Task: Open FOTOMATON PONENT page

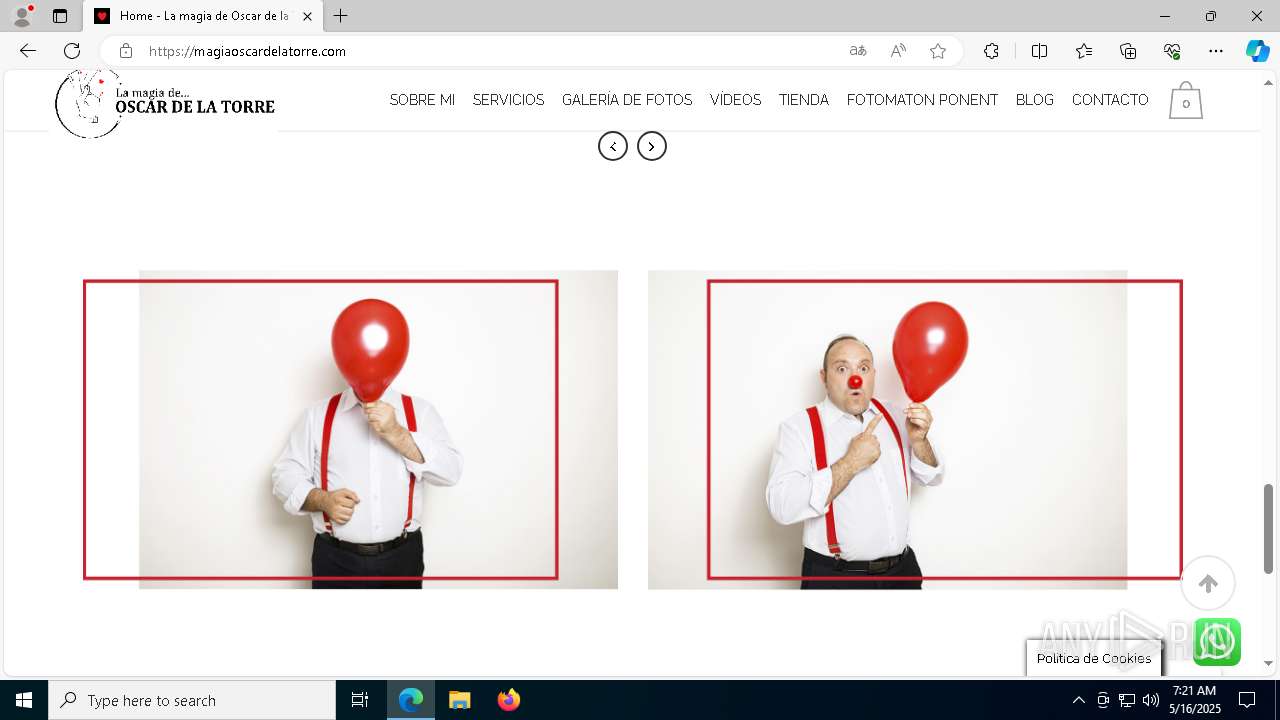Action: point(922,100)
